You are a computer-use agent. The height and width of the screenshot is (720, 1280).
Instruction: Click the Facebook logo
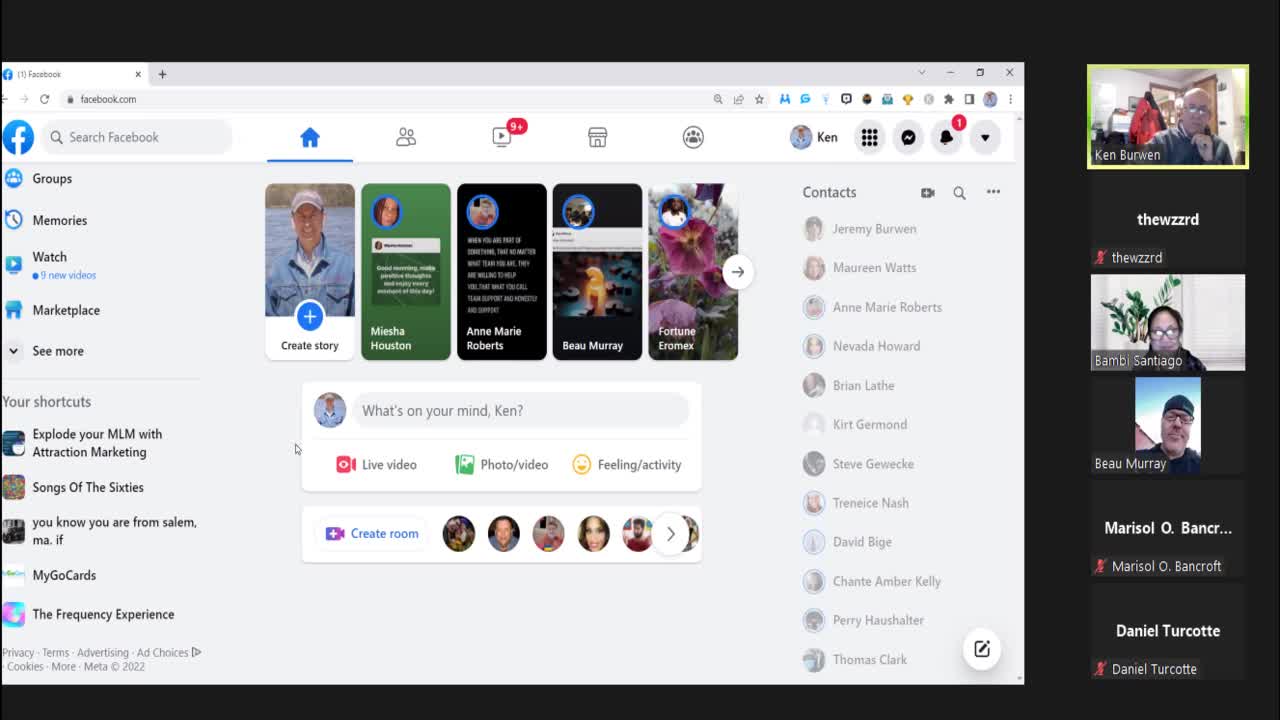(18, 137)
